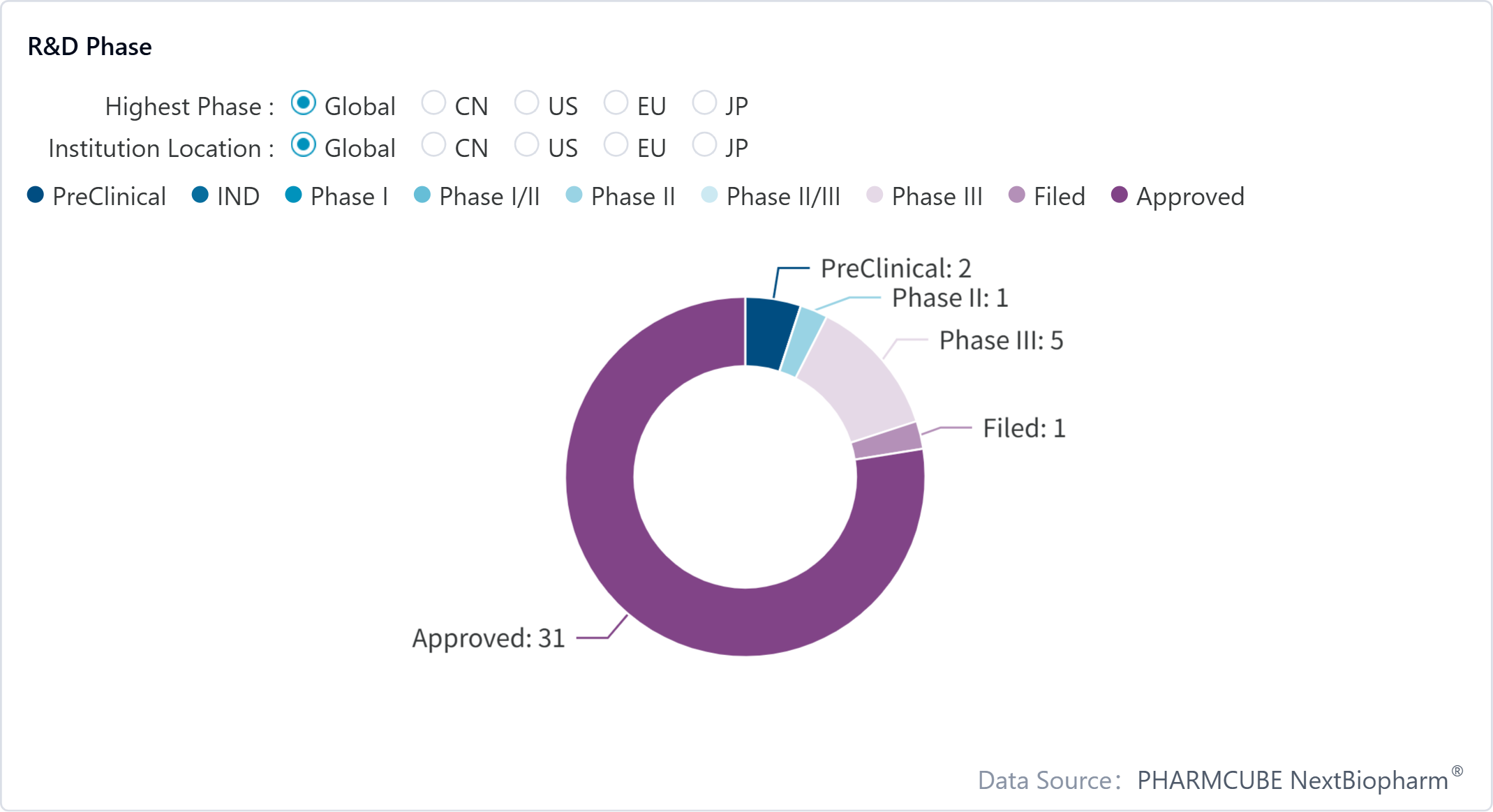Pick Global radio for Highest Phase

pos(304,103)
